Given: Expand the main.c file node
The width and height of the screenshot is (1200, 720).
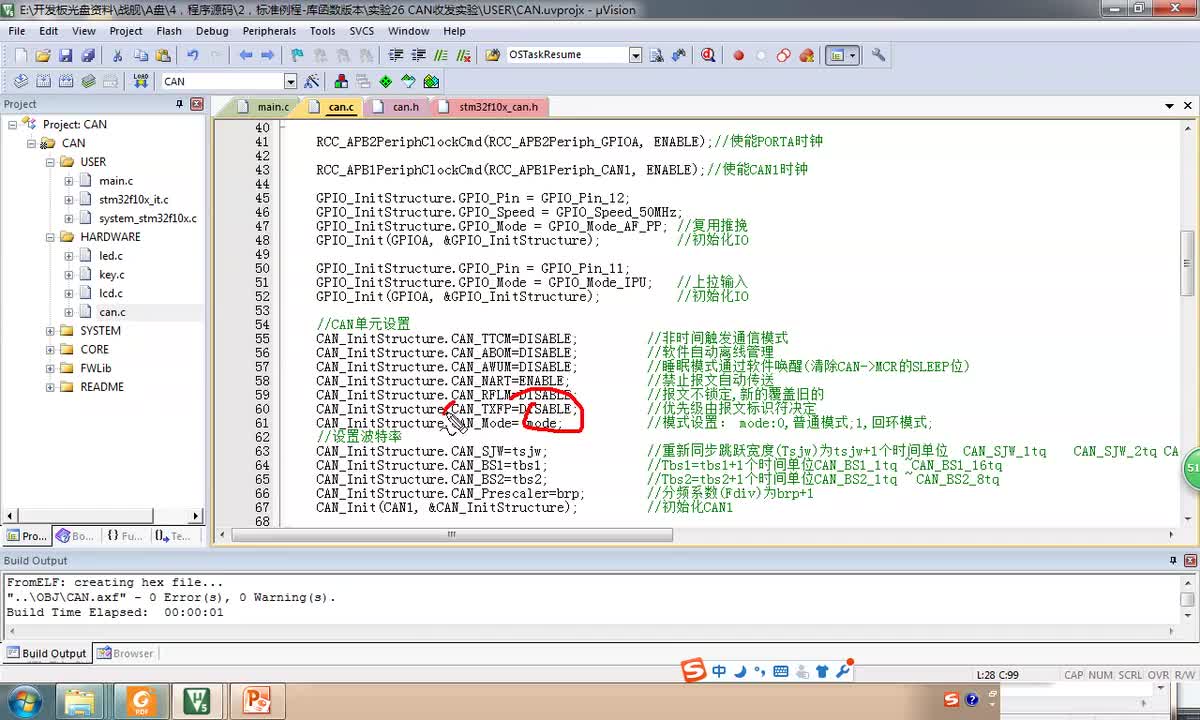Looking at the screenshot, I should click(x=69, y=181).
